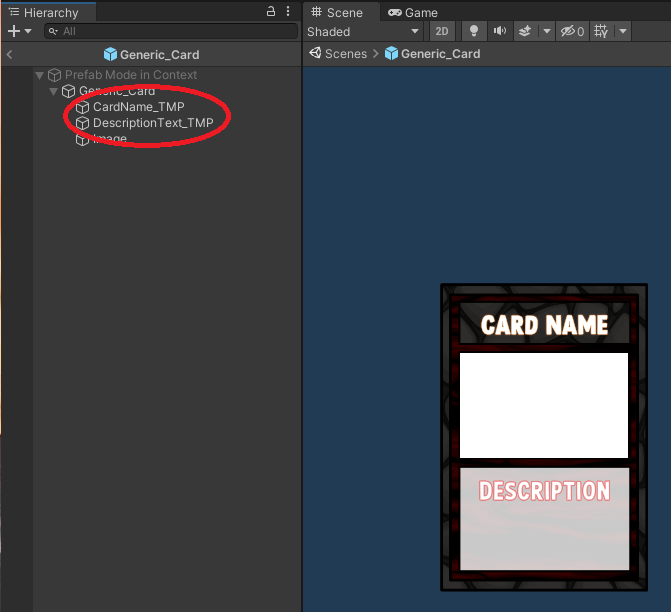
Task: Click the Generic_Card prefab header in Hierarchy
Action: [x=151, y=54]
